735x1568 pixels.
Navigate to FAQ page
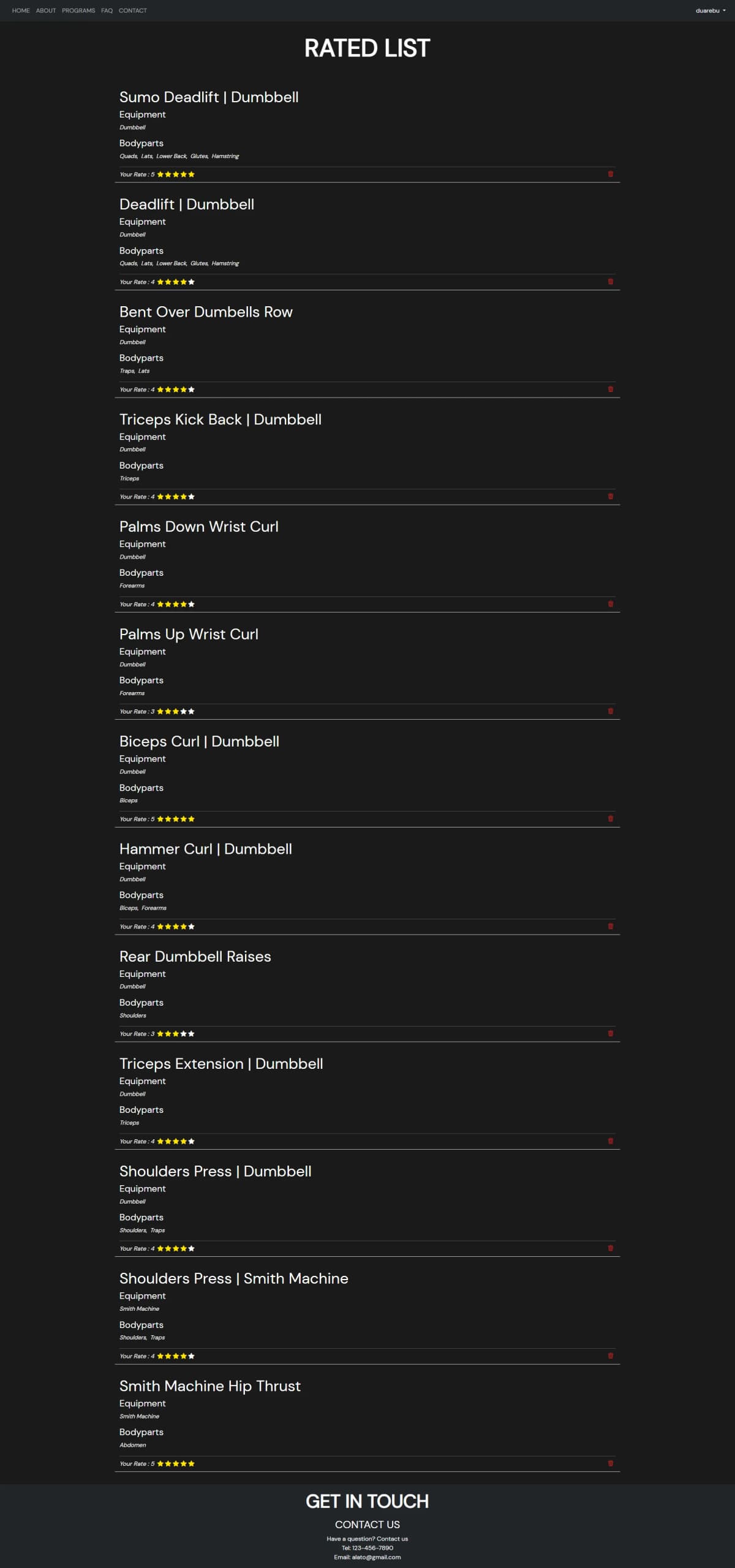(x=107, y=10)
